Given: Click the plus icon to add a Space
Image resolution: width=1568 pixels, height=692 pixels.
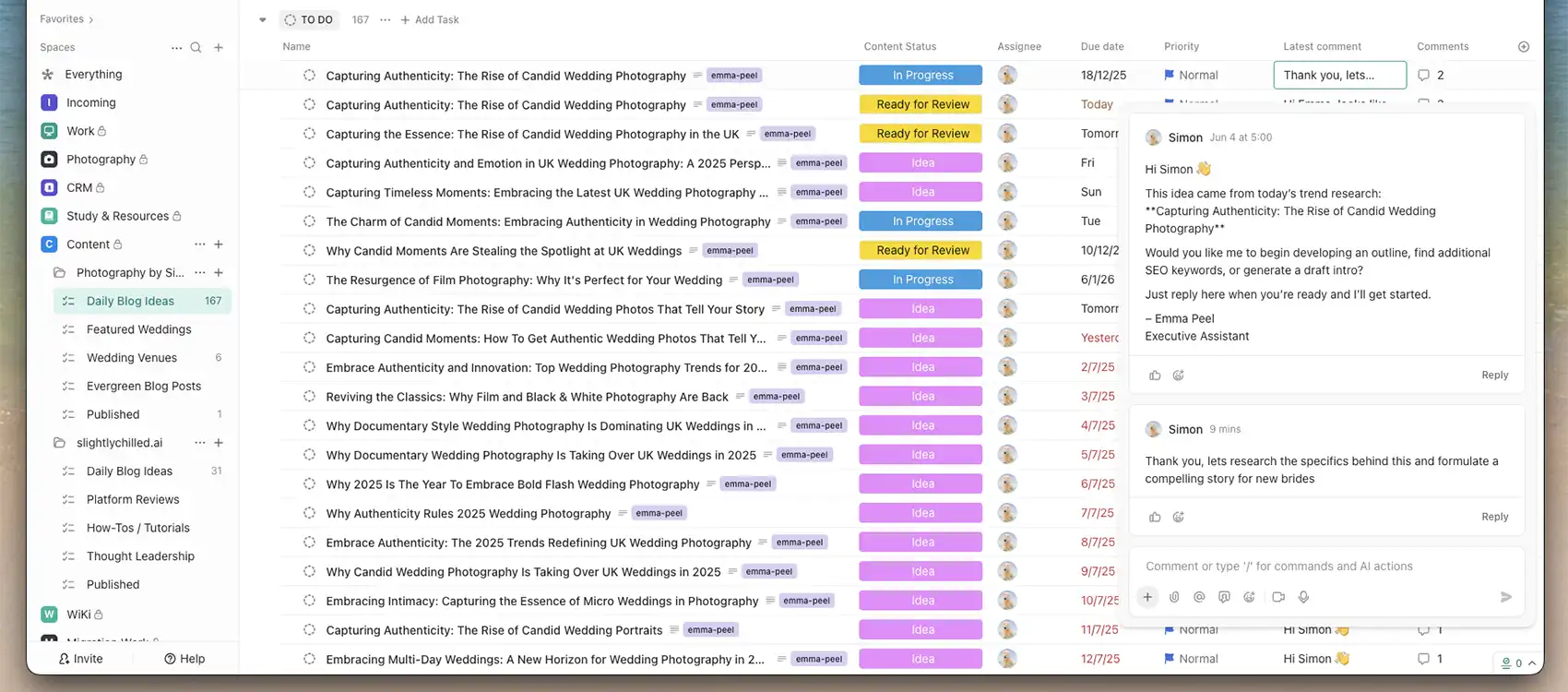Looking at the screenshot, I should point(219,47).
